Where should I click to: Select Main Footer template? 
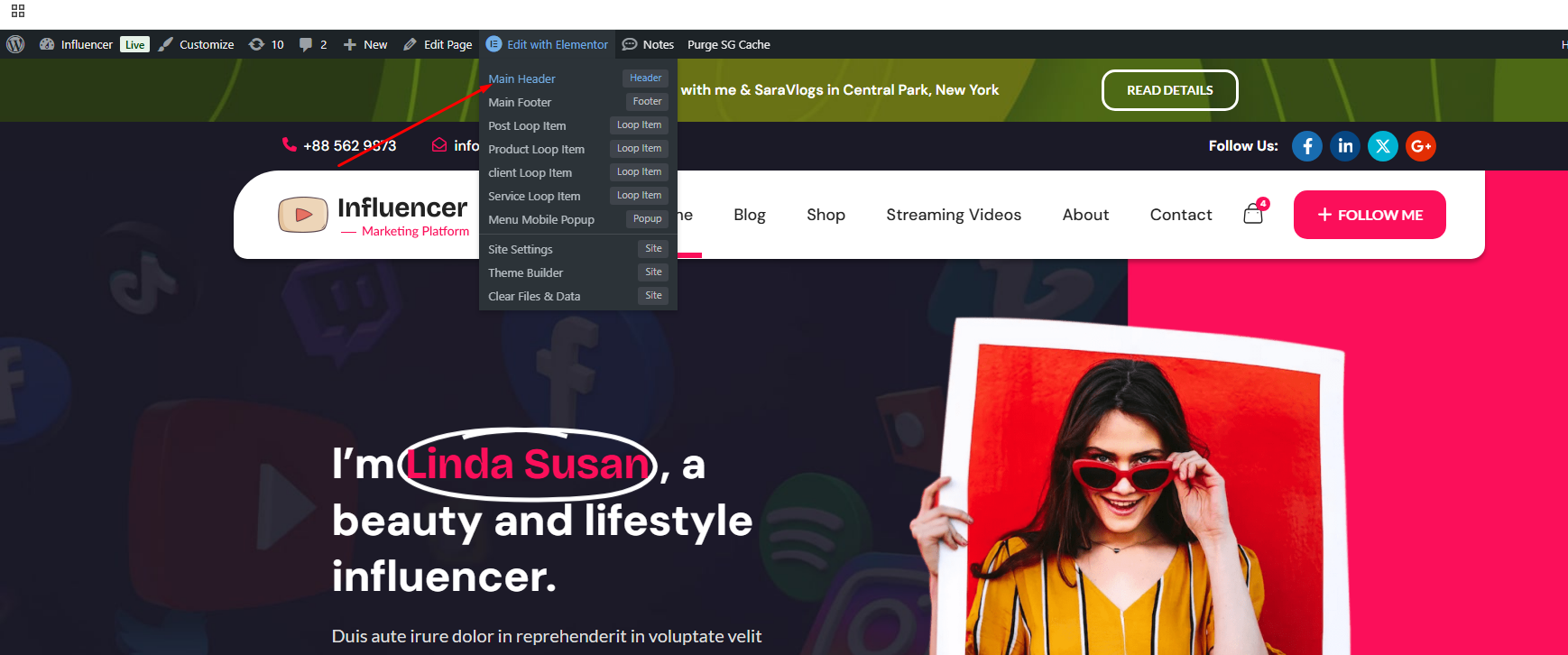coord(520,102)
